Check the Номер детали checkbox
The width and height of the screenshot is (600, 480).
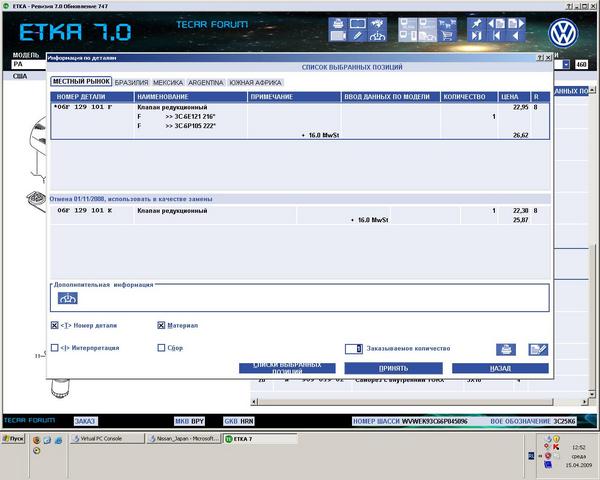pyautogui.click(x=55, y=325)
